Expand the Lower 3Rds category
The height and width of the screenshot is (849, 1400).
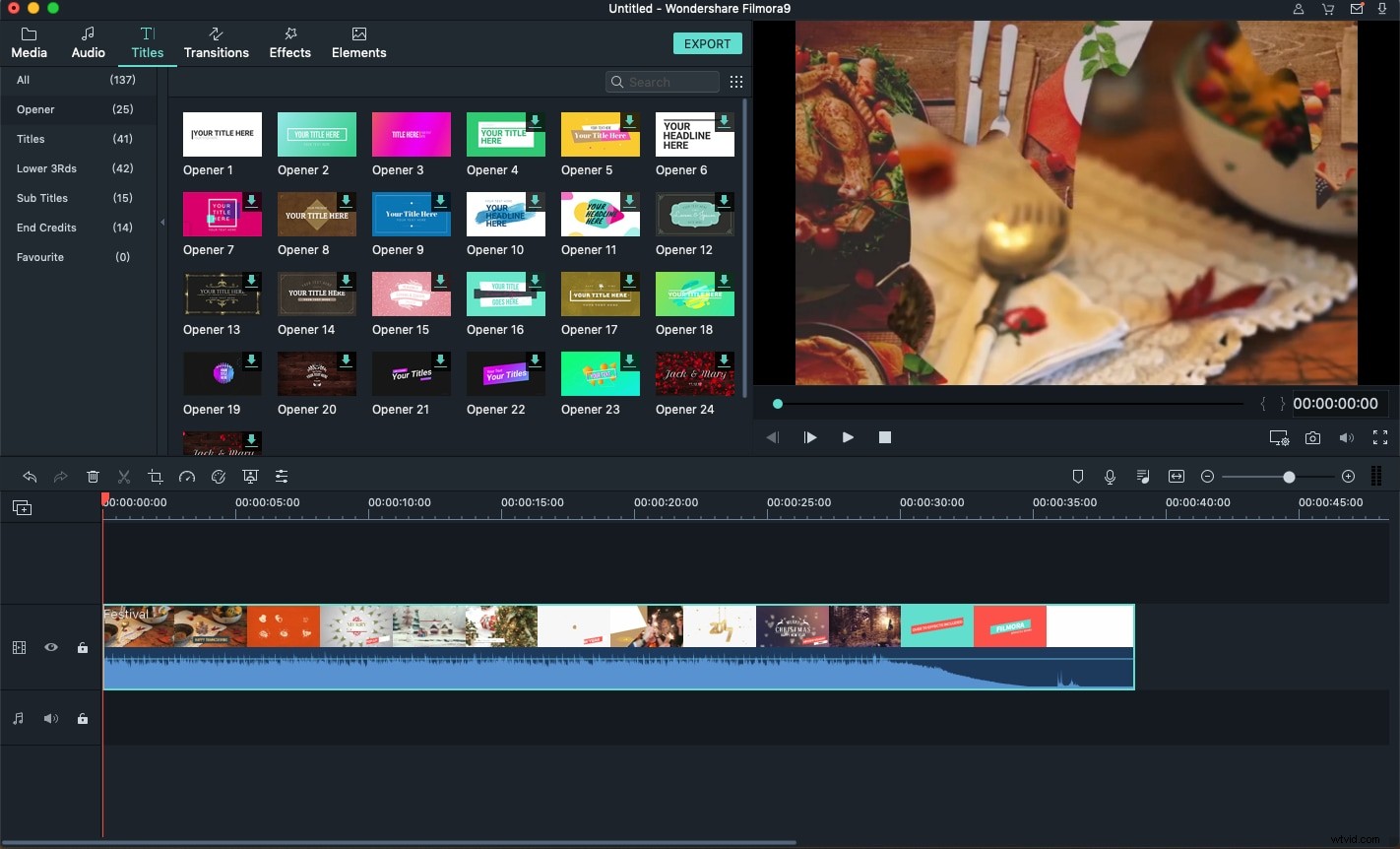point(46,168)
